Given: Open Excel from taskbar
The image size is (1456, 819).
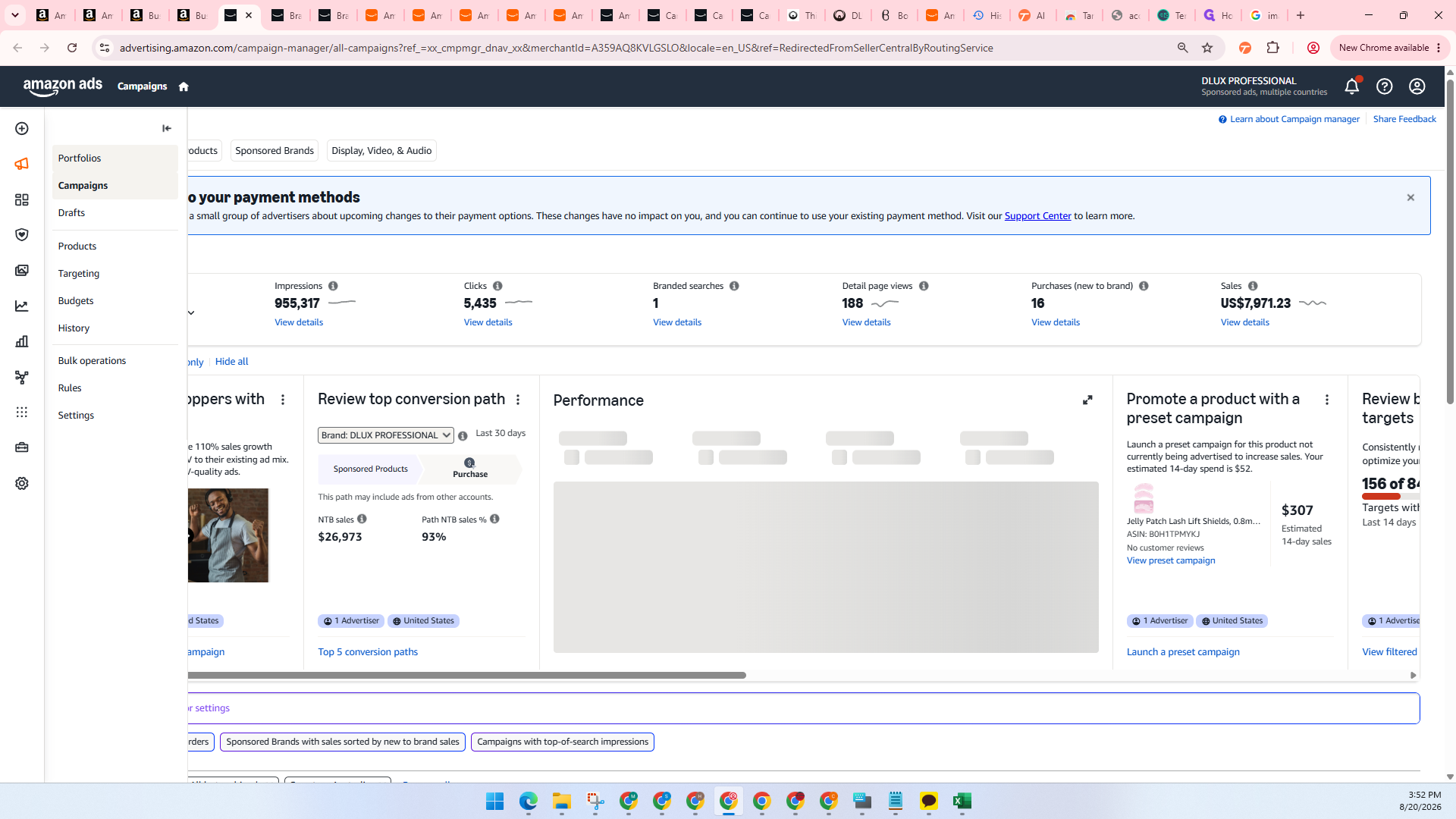Looking at the screenshot, I should [x=962, y=802].
